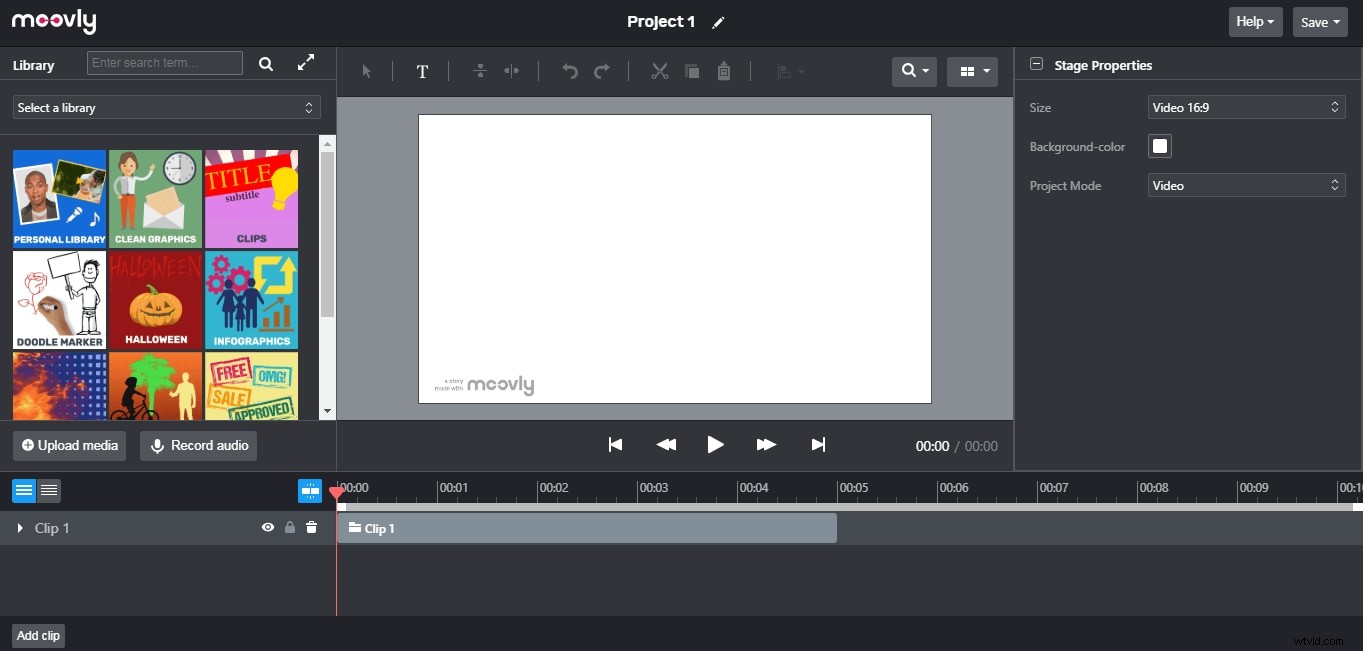
Task: Open the Select a library dropdown
Action: tap(165, 107)
